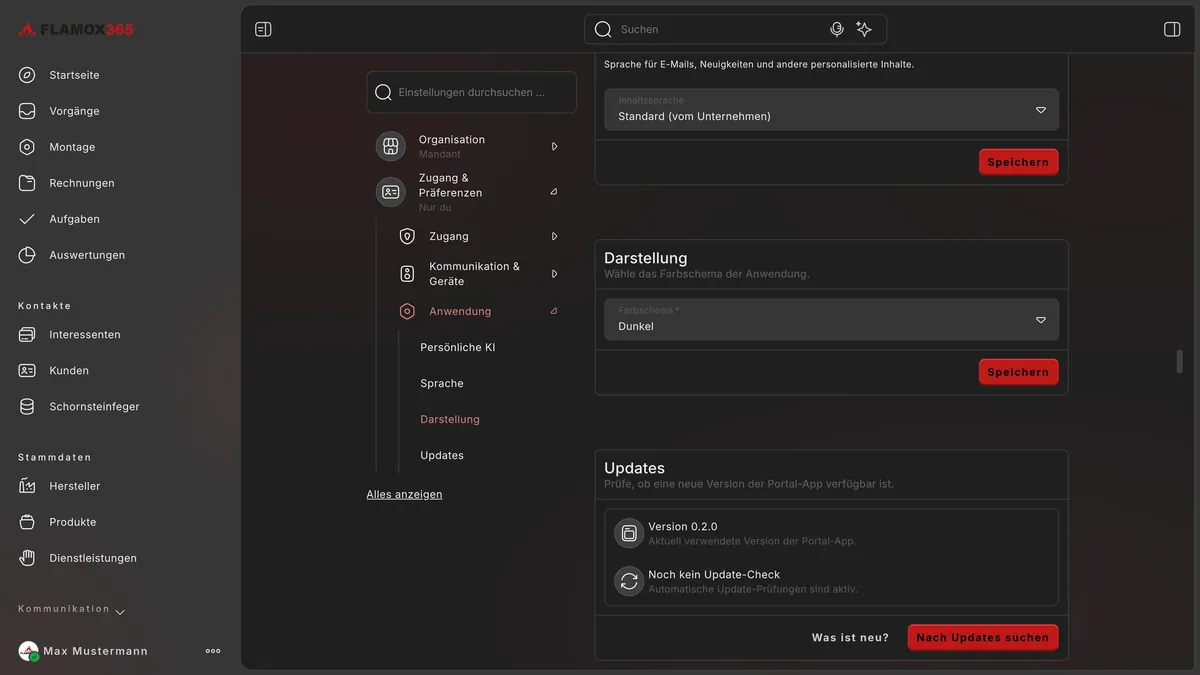Toggle the left sidebar panel icon
Image resolution: width=1200 pixels, height=675 pixels.
(263, 29)
